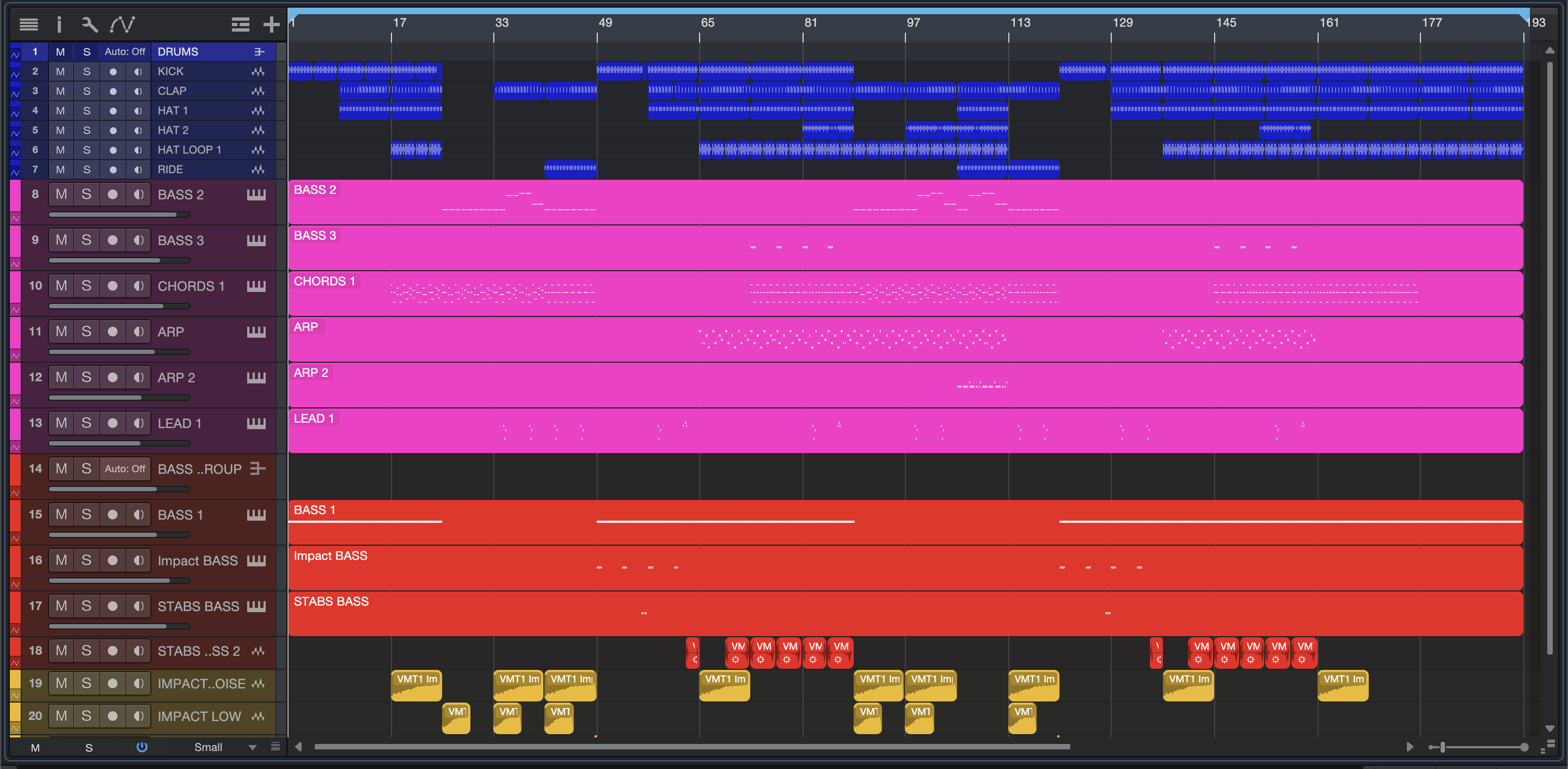This screenshot has height=769, width=1568.
Task: Open the Auto: Off dropdown on the BASS ..ROUP folder
Action: (x=125, y=469)
